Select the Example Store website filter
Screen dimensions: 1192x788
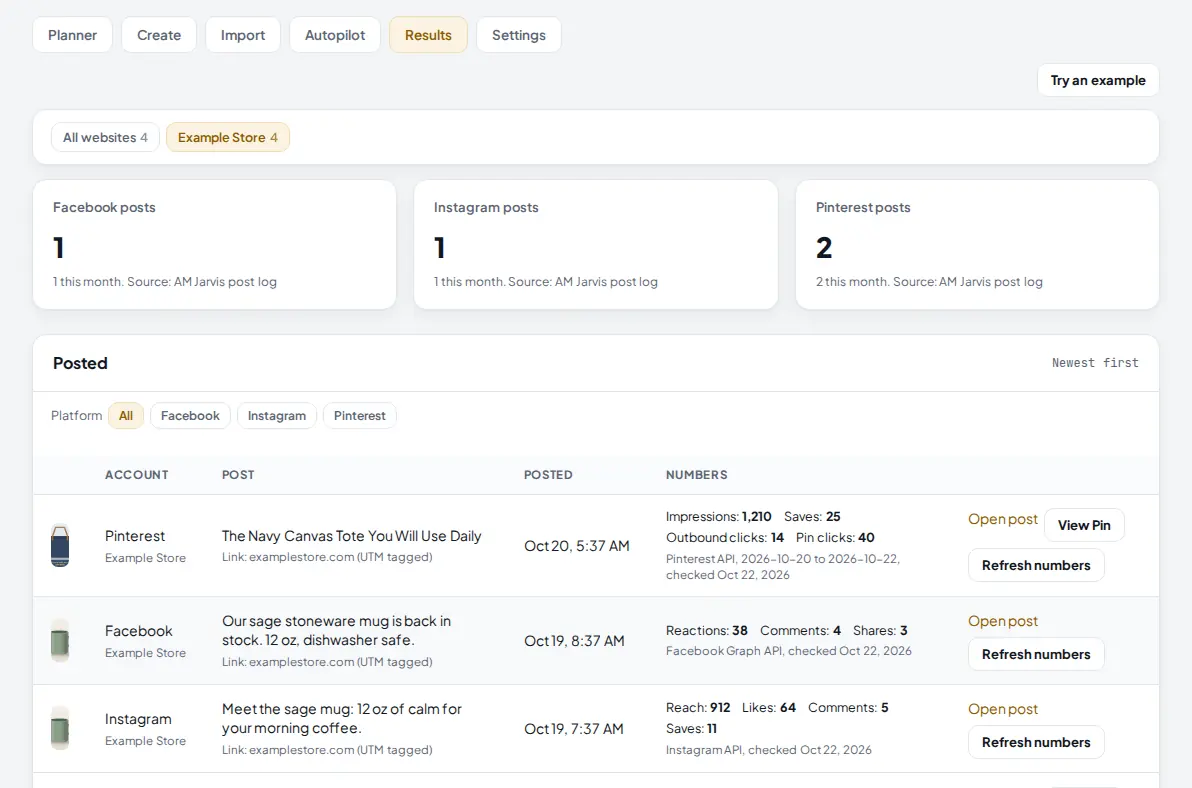click(x=227, y=138)
